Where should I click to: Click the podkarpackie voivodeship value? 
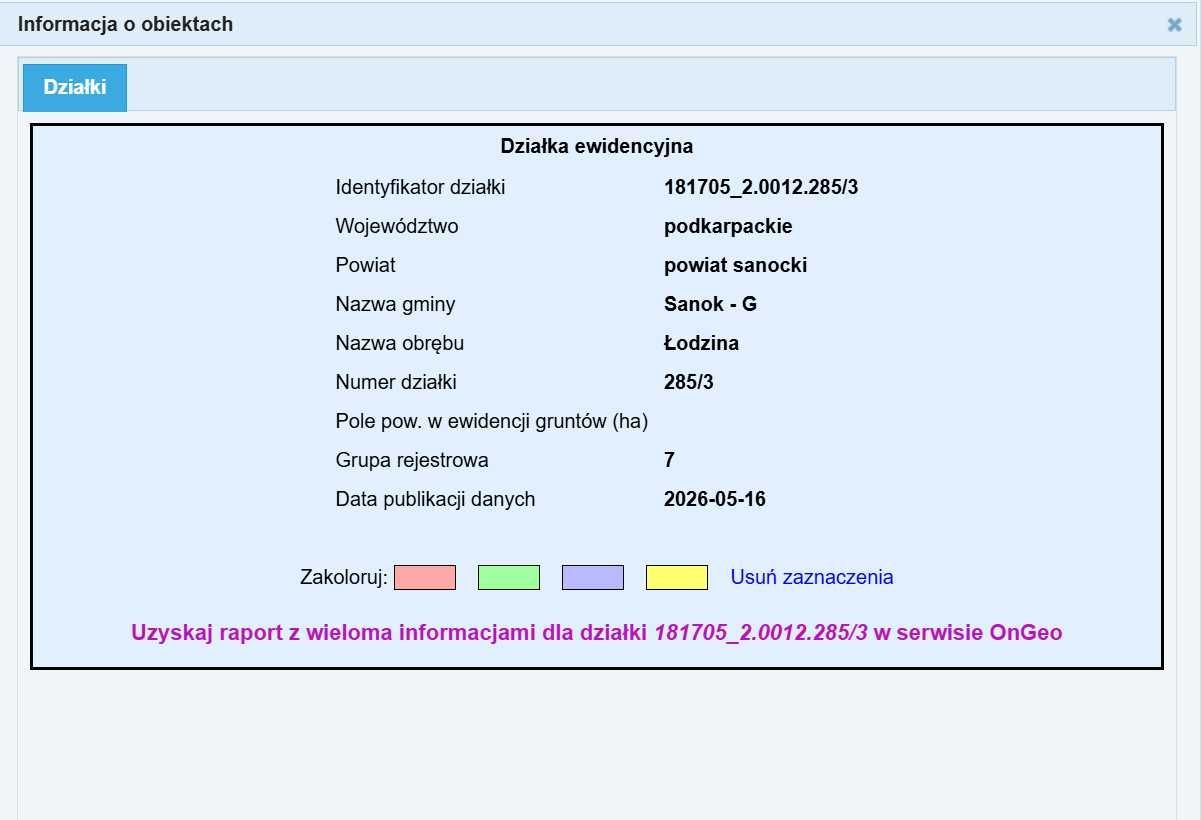click(x=728, y=226)
